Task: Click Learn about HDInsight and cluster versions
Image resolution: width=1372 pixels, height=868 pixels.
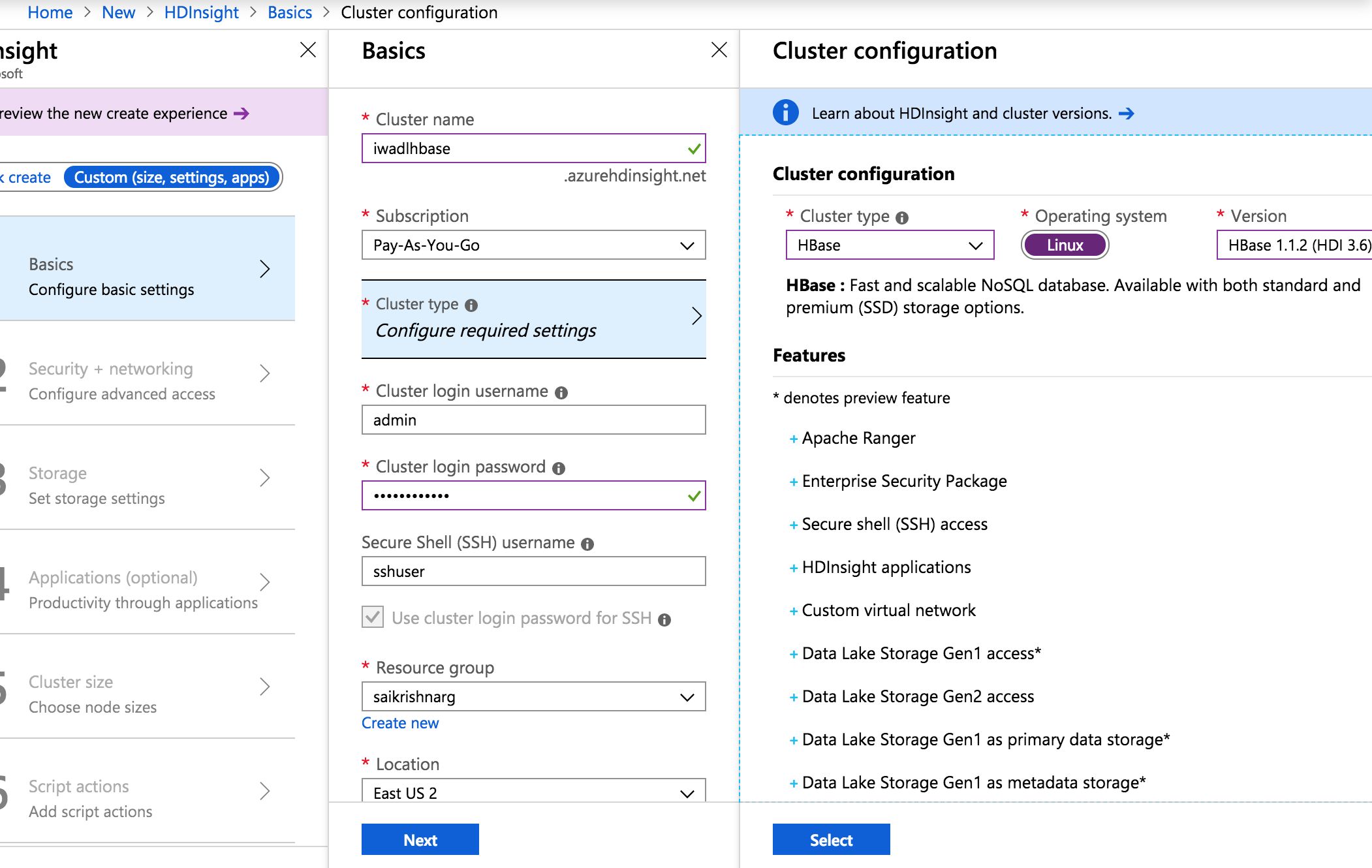Action: (x=961, y=114)
